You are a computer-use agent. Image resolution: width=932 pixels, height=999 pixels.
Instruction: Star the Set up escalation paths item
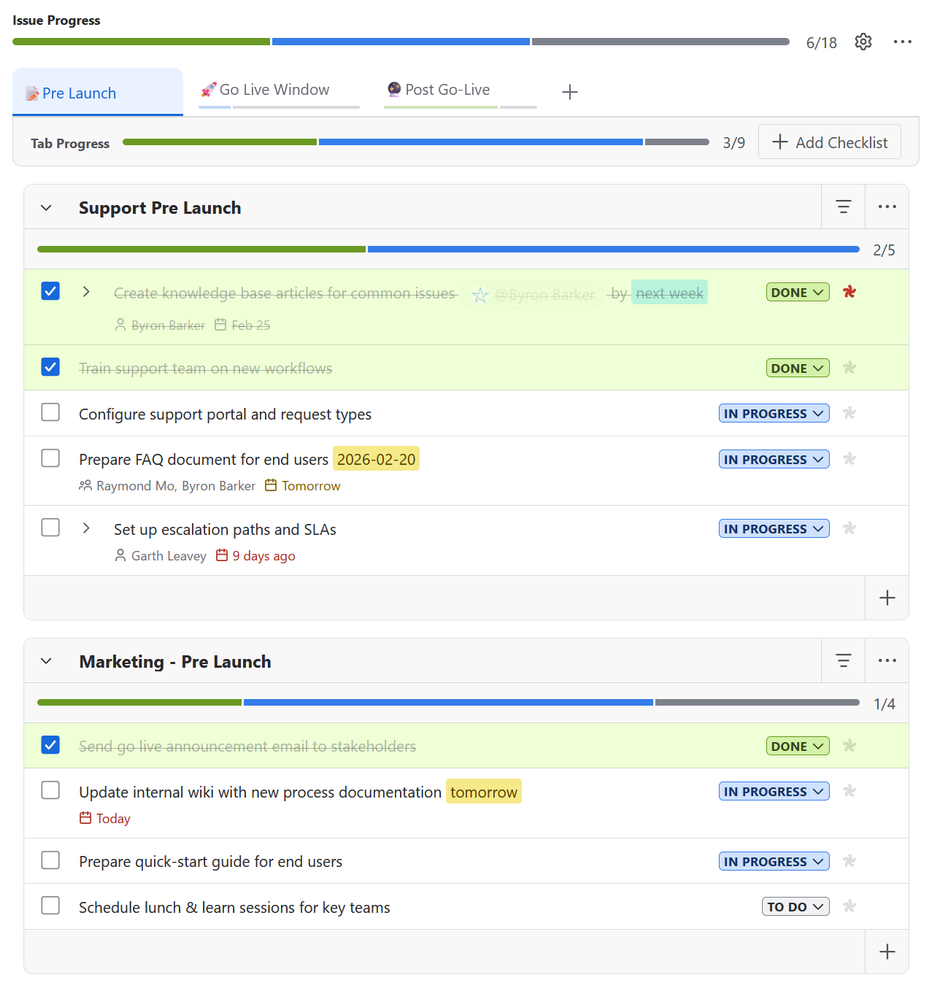[849, 528]
